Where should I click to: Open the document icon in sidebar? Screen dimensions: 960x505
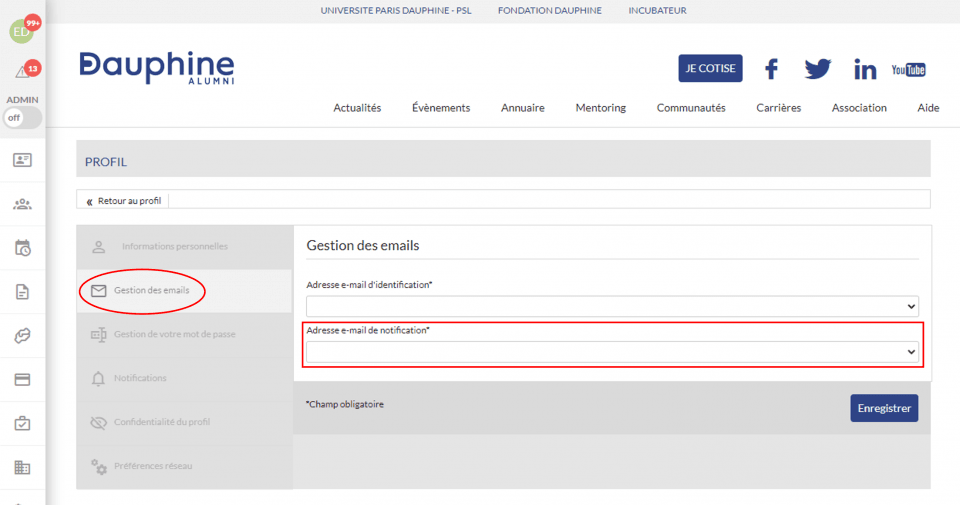(23, 292)
